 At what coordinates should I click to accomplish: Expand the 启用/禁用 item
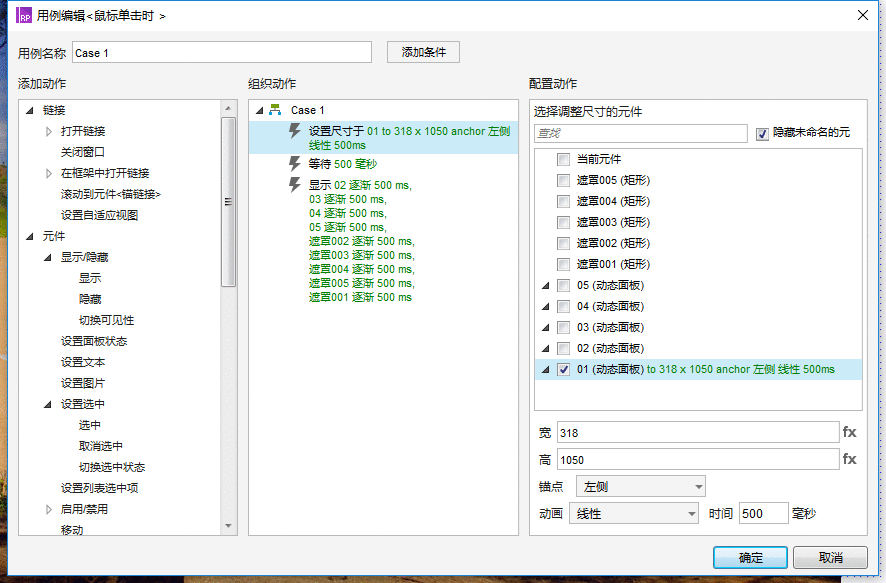[x=49, y=509]
